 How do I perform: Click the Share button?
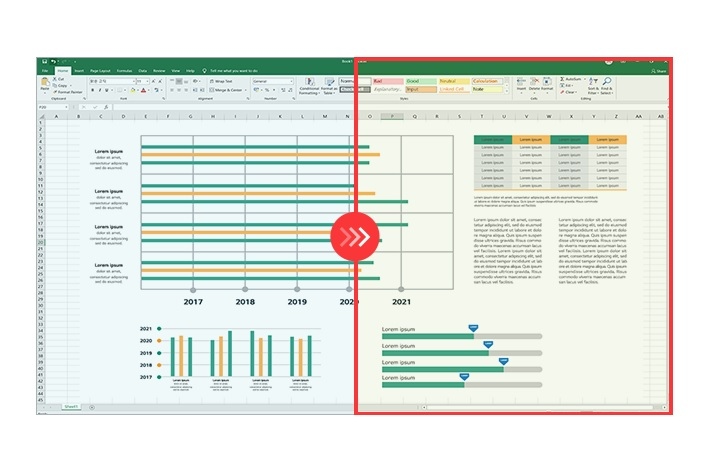pyautogui.click(x=658, y=71)
